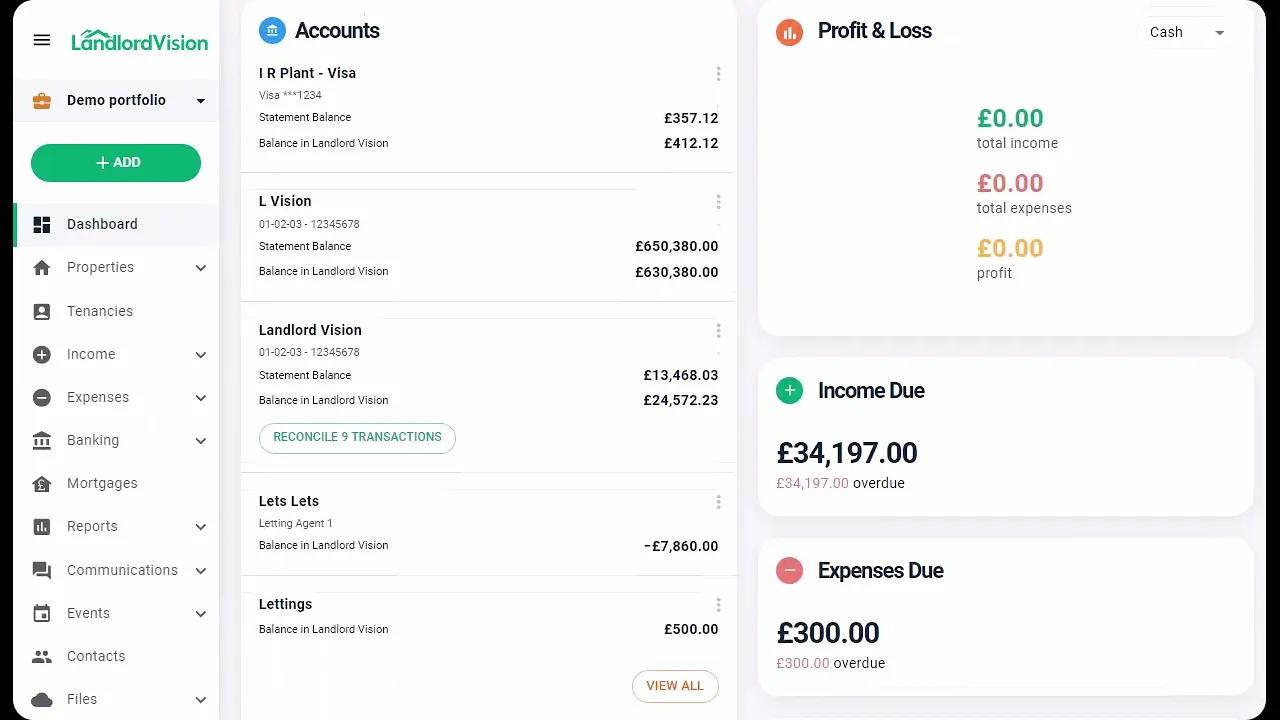
Task: Click Reconcile 9 Transactions button
Action: pyautogui.click(x=357, y=438)
